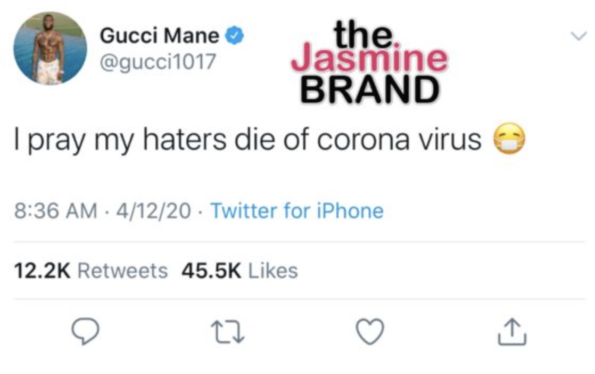The image size is (595, 374).
Task: Click the black 'the' word in watermark
Action: tap(364, 34)
